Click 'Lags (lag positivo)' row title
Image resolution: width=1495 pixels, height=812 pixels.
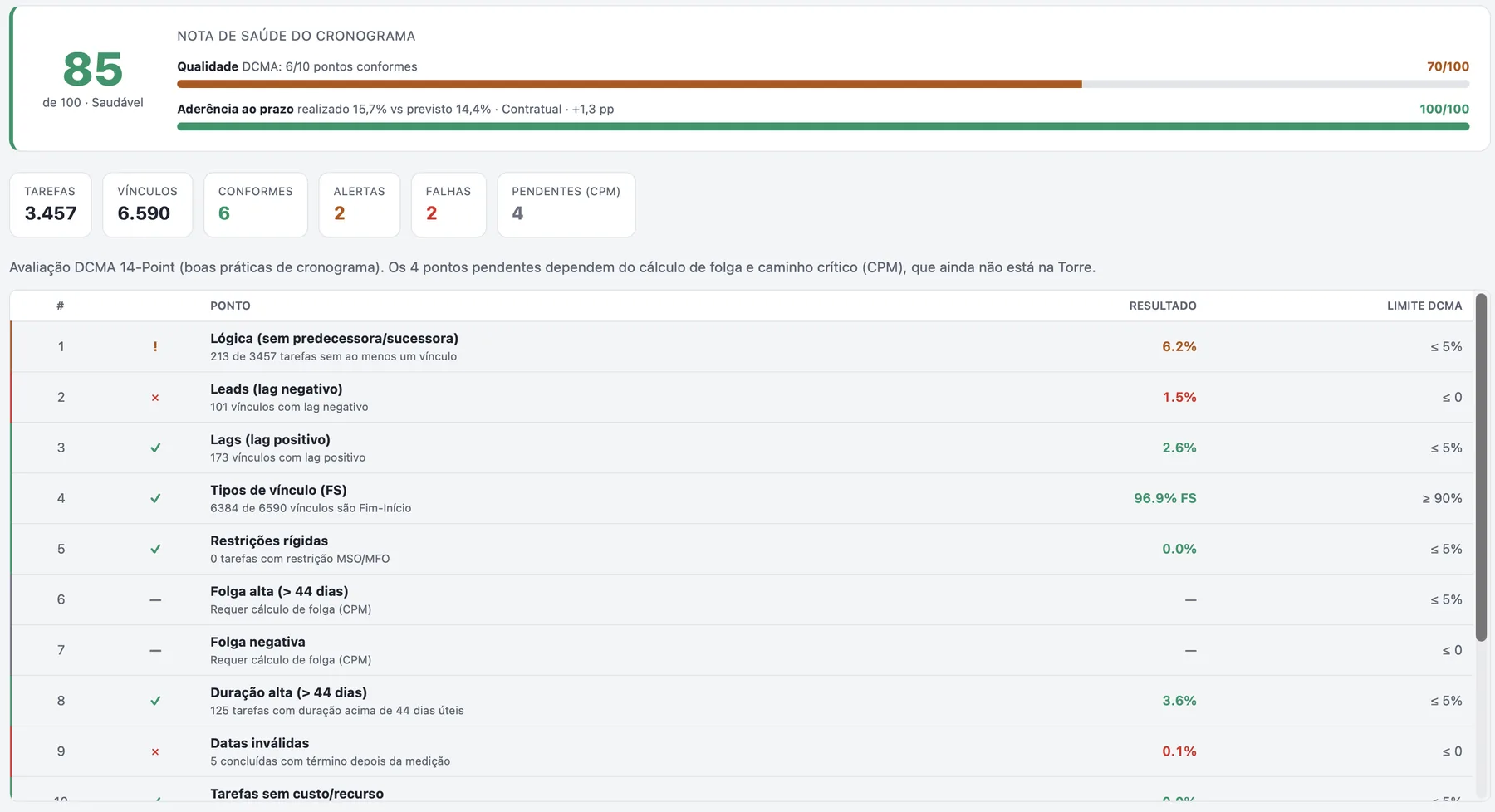270,439
